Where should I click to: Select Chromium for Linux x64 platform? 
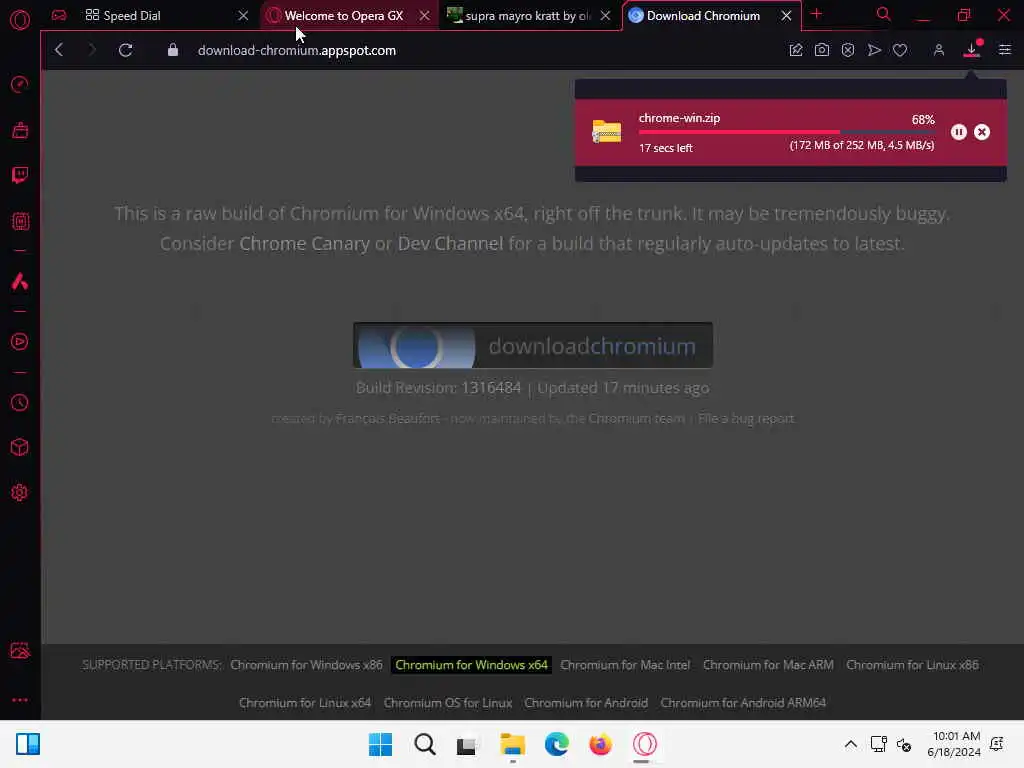click(x=305, y=703)
